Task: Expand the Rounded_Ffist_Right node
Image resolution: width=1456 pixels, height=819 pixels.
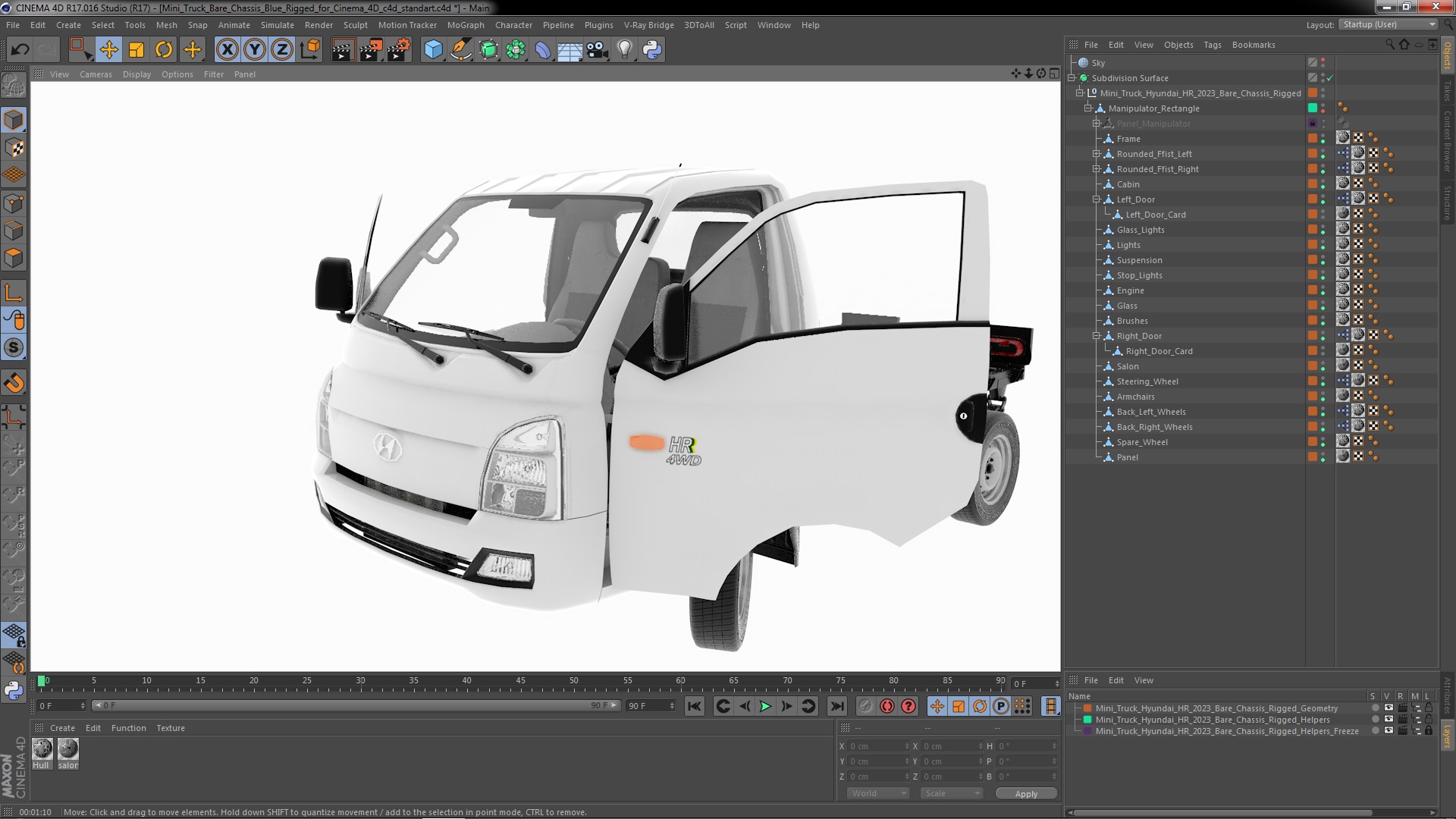Action: [1097, 169]
